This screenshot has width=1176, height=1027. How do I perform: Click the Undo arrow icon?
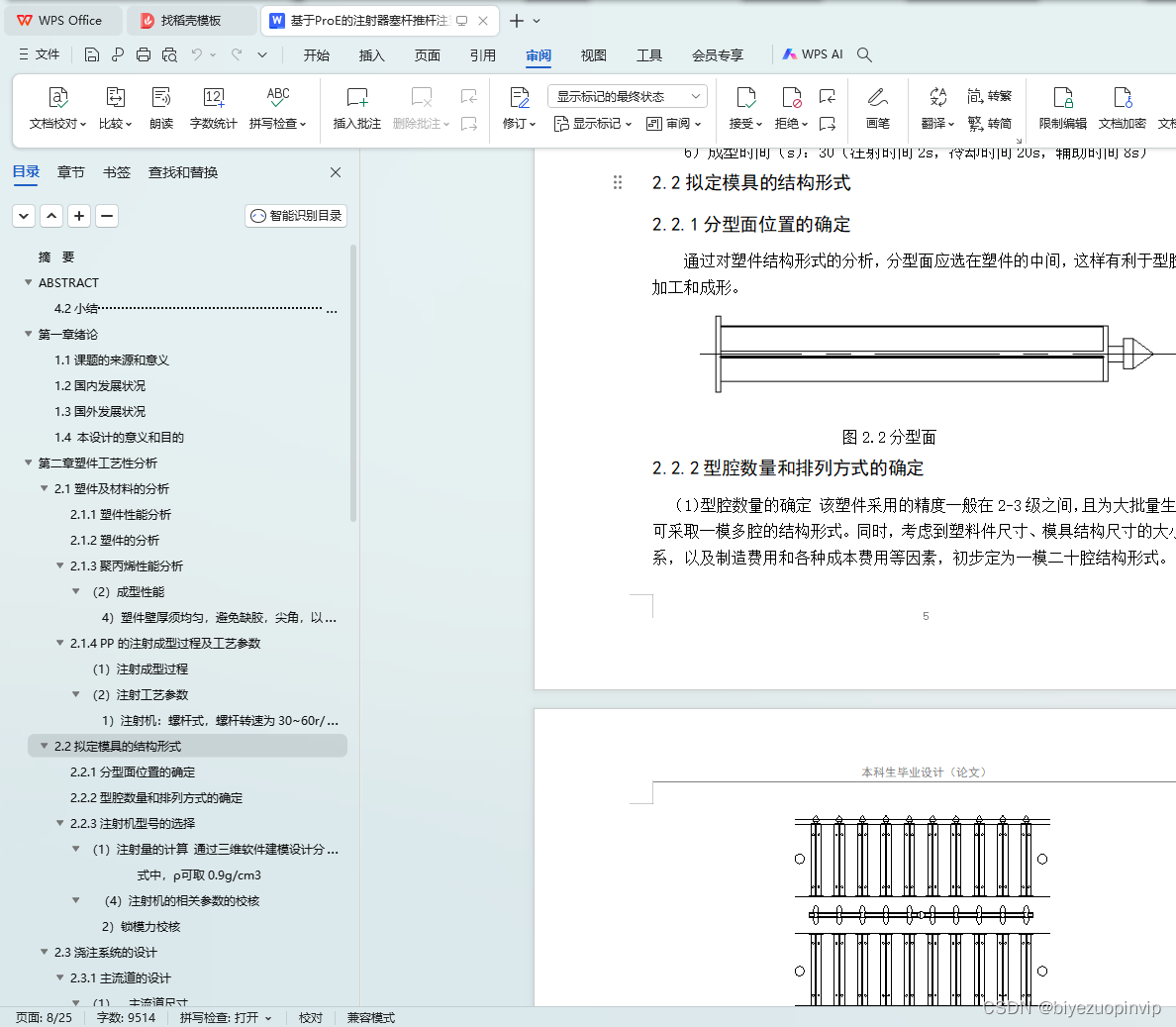click(197, 54)
